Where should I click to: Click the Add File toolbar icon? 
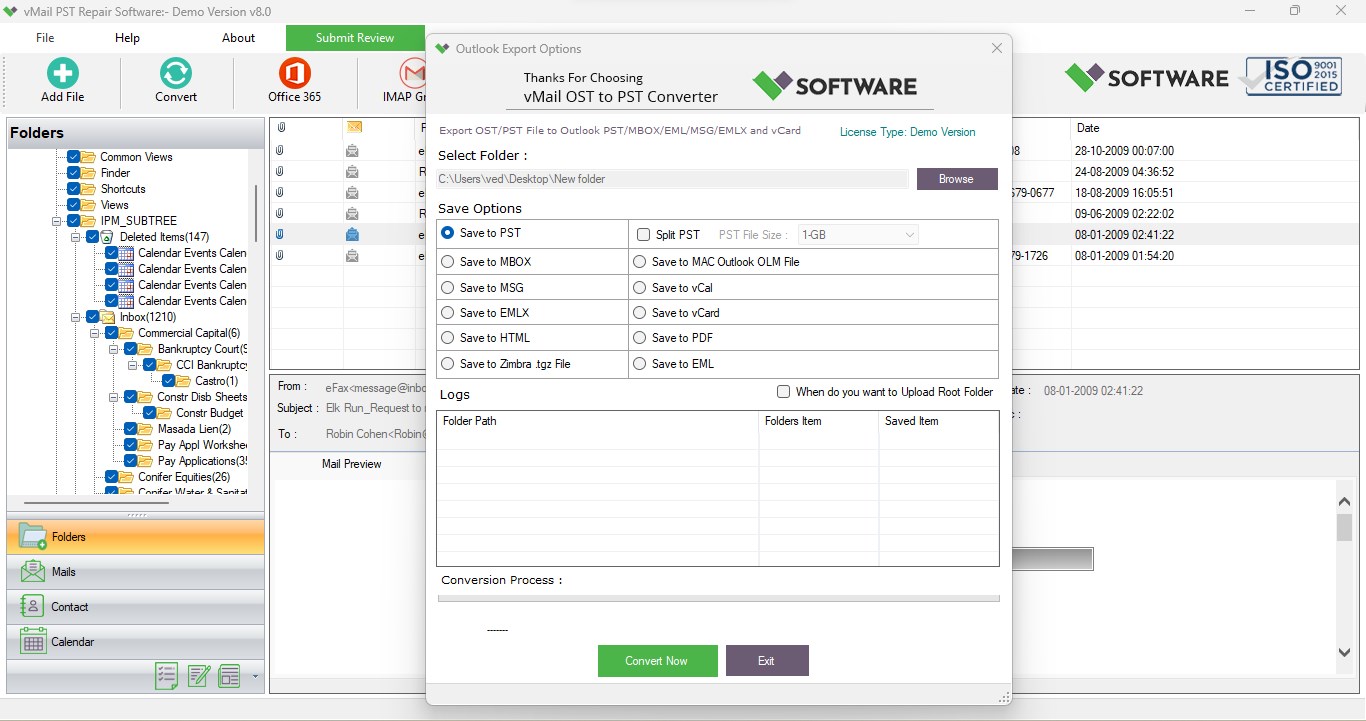pyautogui.click(x=62, y=73)
